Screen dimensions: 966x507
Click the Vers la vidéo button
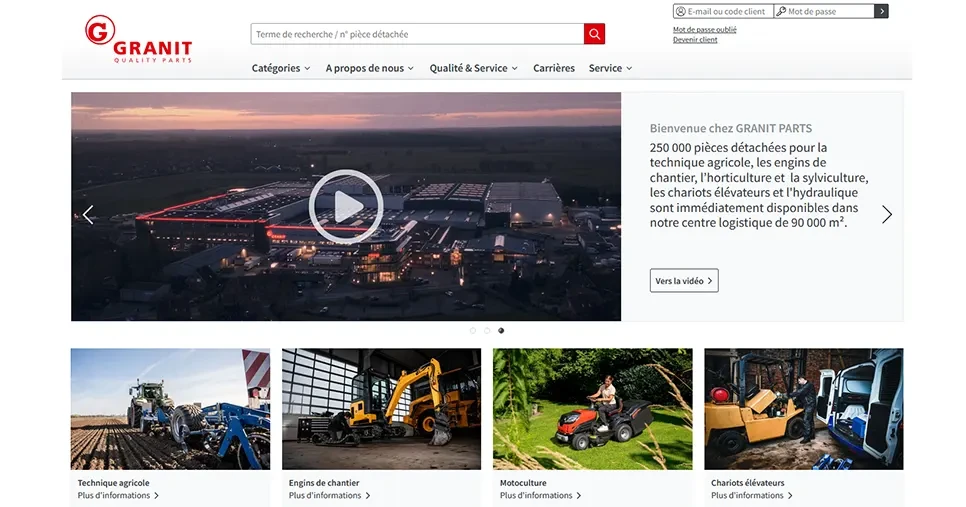684,281
